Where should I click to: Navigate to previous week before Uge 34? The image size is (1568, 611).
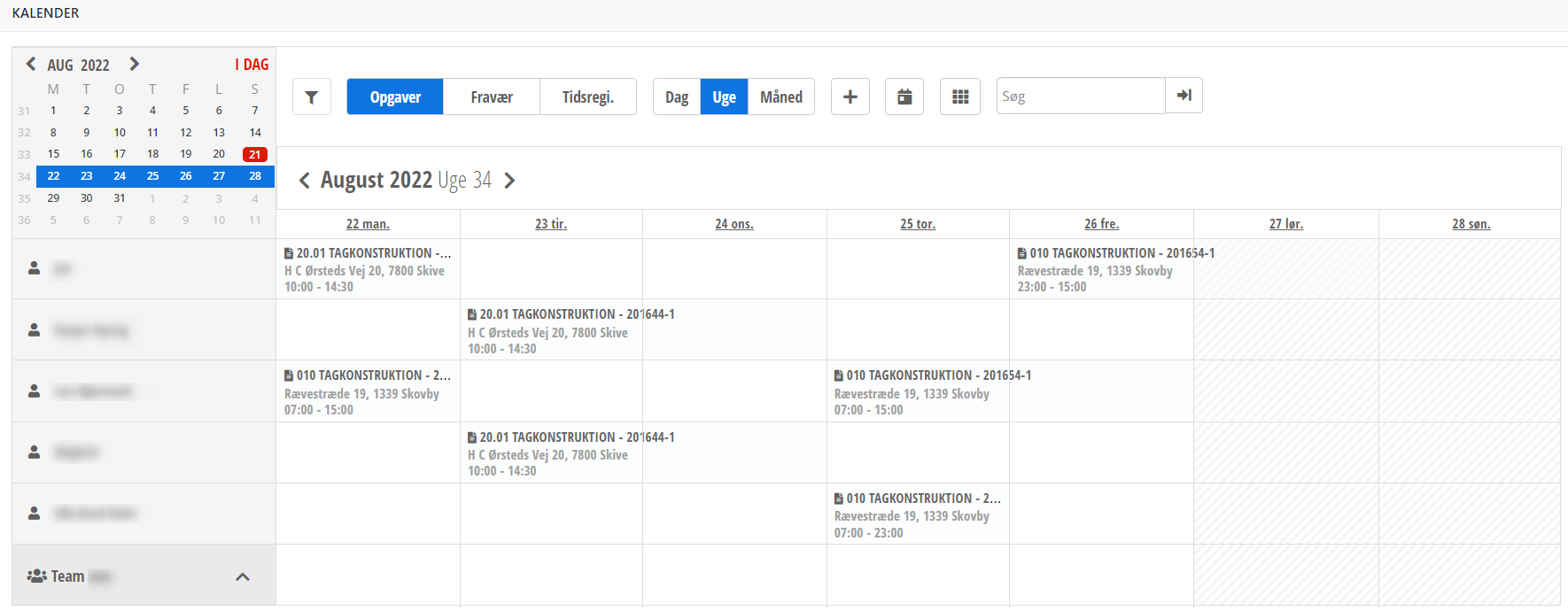tap(304, 181)
